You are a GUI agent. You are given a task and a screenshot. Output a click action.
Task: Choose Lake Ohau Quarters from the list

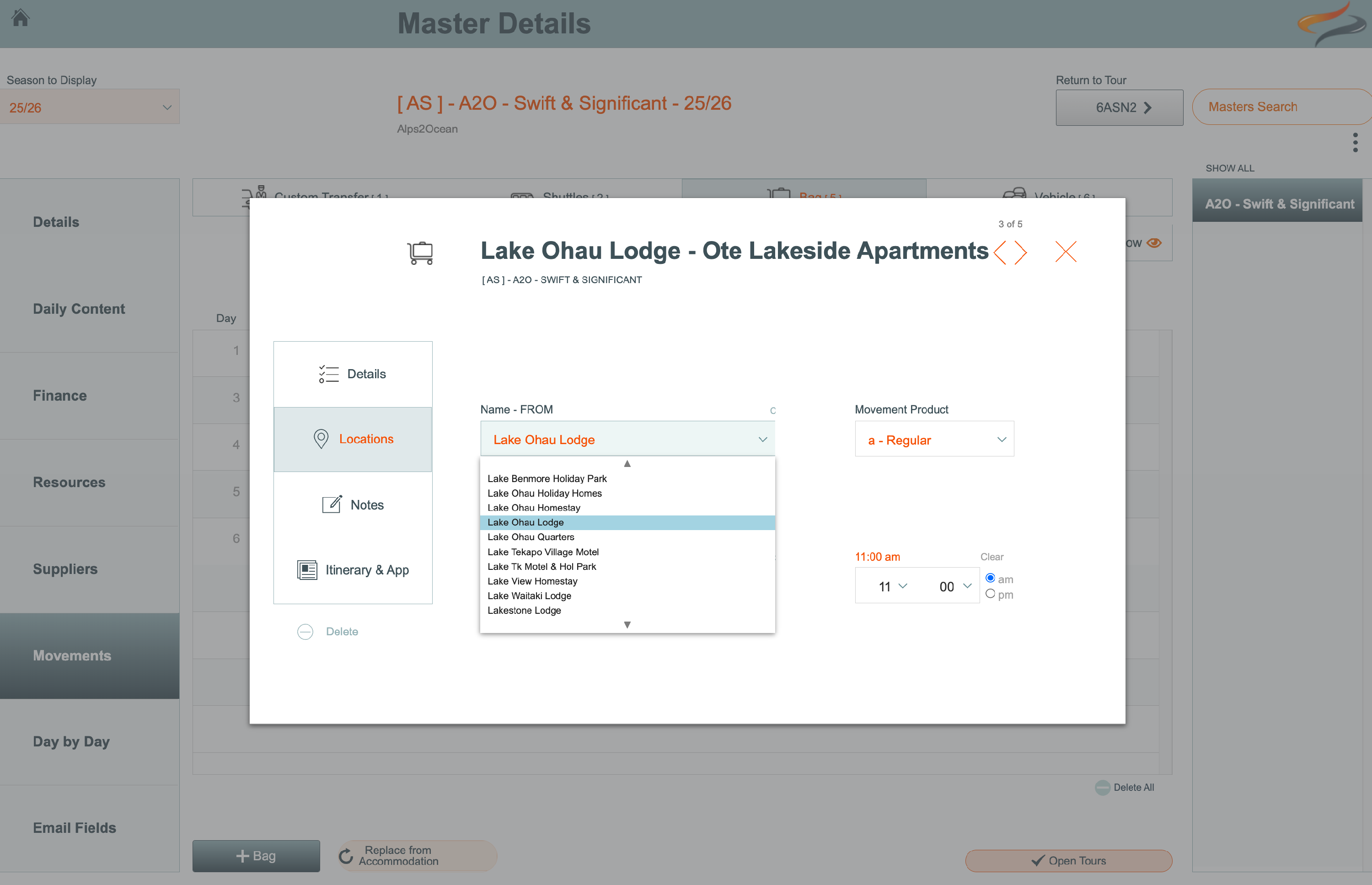531,537
